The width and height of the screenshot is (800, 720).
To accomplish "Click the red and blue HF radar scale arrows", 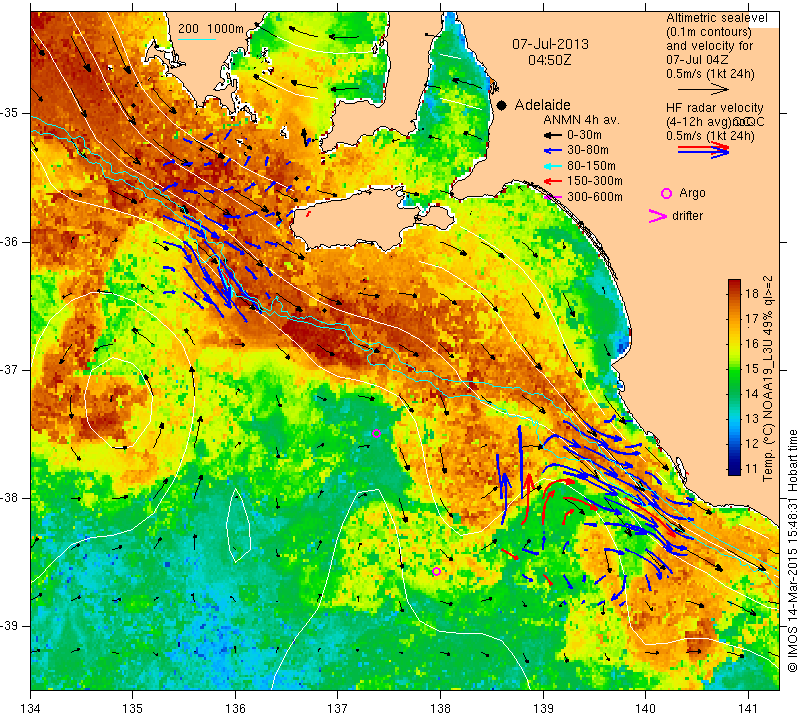I will click(x=703, y=149).
